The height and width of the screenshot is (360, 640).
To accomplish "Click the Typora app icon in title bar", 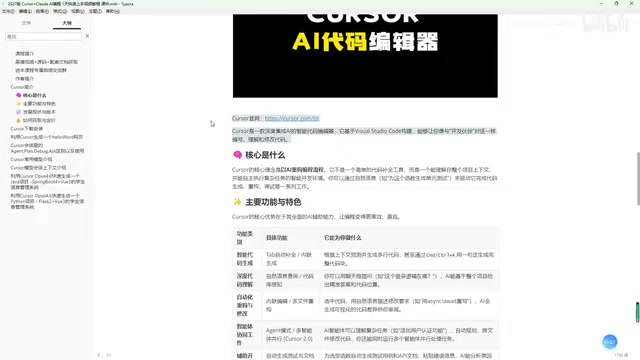I will pos(4,4).
